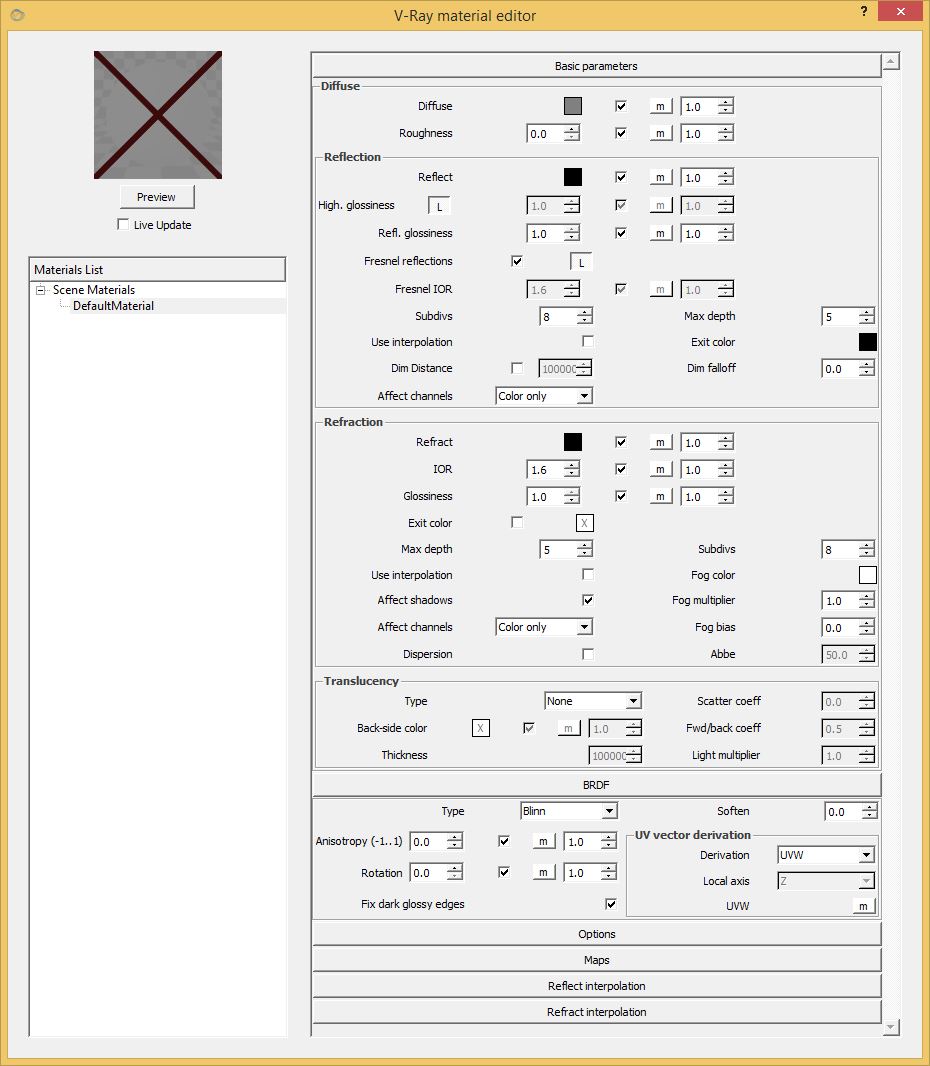This screenshot has height=1066, width=930.
Task: Click the Reflect black color swatch
Action: pyautogui.click(x=573, y=177)
